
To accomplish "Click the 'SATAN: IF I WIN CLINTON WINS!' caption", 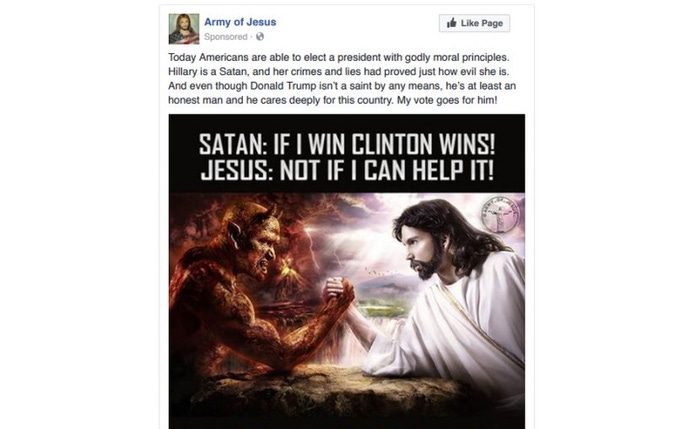I will (x=347, y=144).
